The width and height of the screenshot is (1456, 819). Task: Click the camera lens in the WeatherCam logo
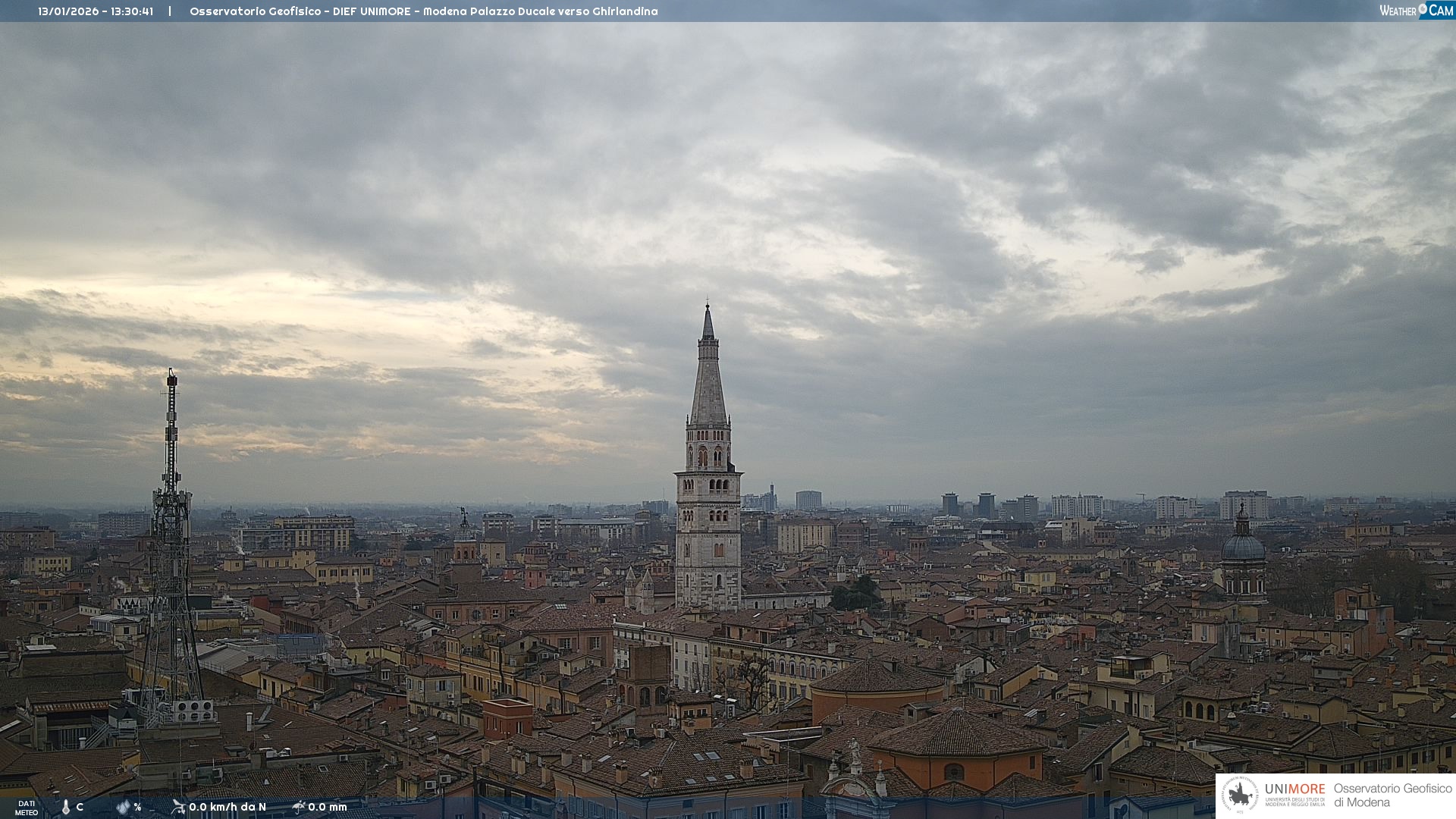point(1423,9)
